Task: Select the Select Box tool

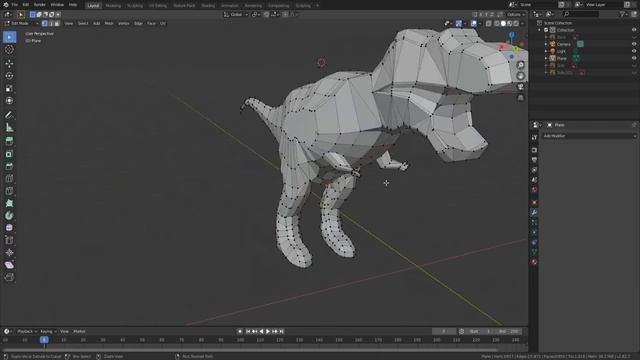Action: (9, 37)
